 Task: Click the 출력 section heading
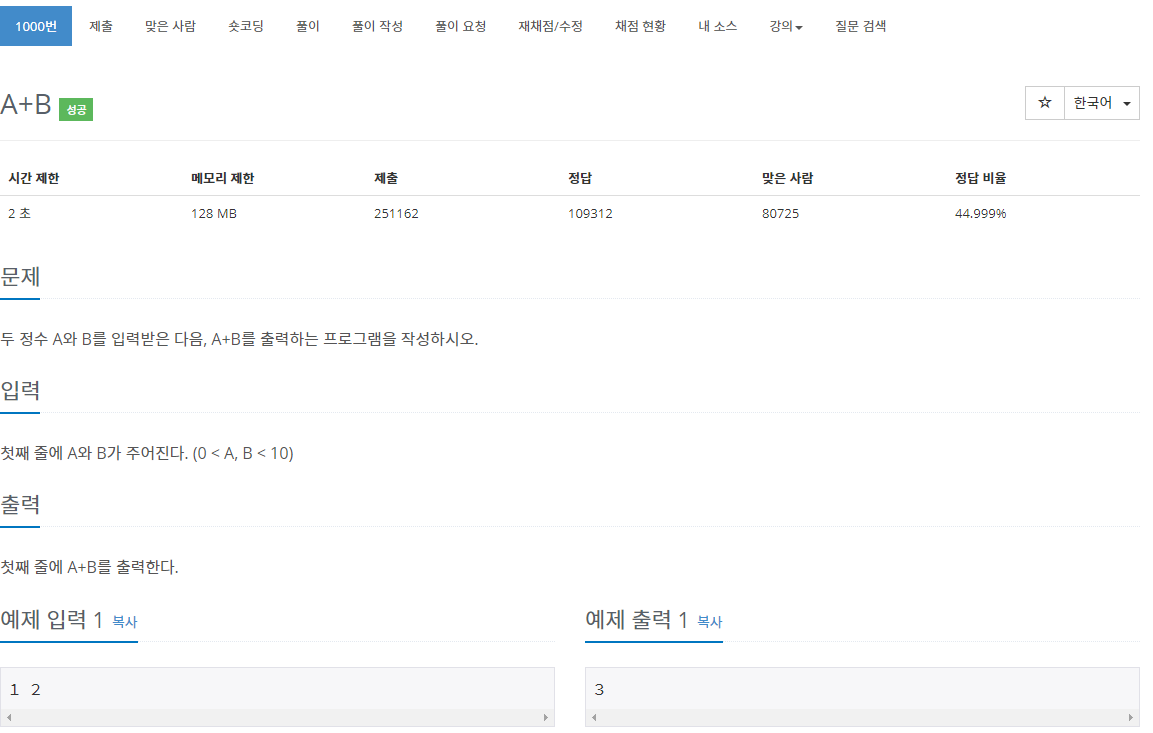point(20,504)
